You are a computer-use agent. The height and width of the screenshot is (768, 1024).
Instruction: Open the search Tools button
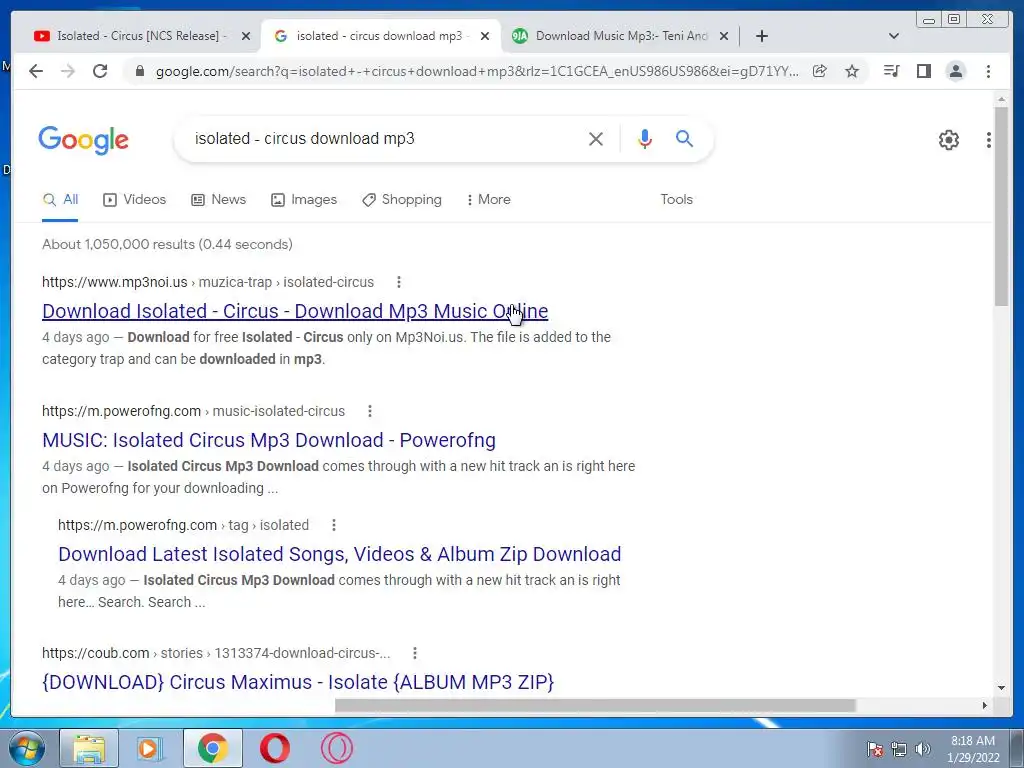(676, 199)
